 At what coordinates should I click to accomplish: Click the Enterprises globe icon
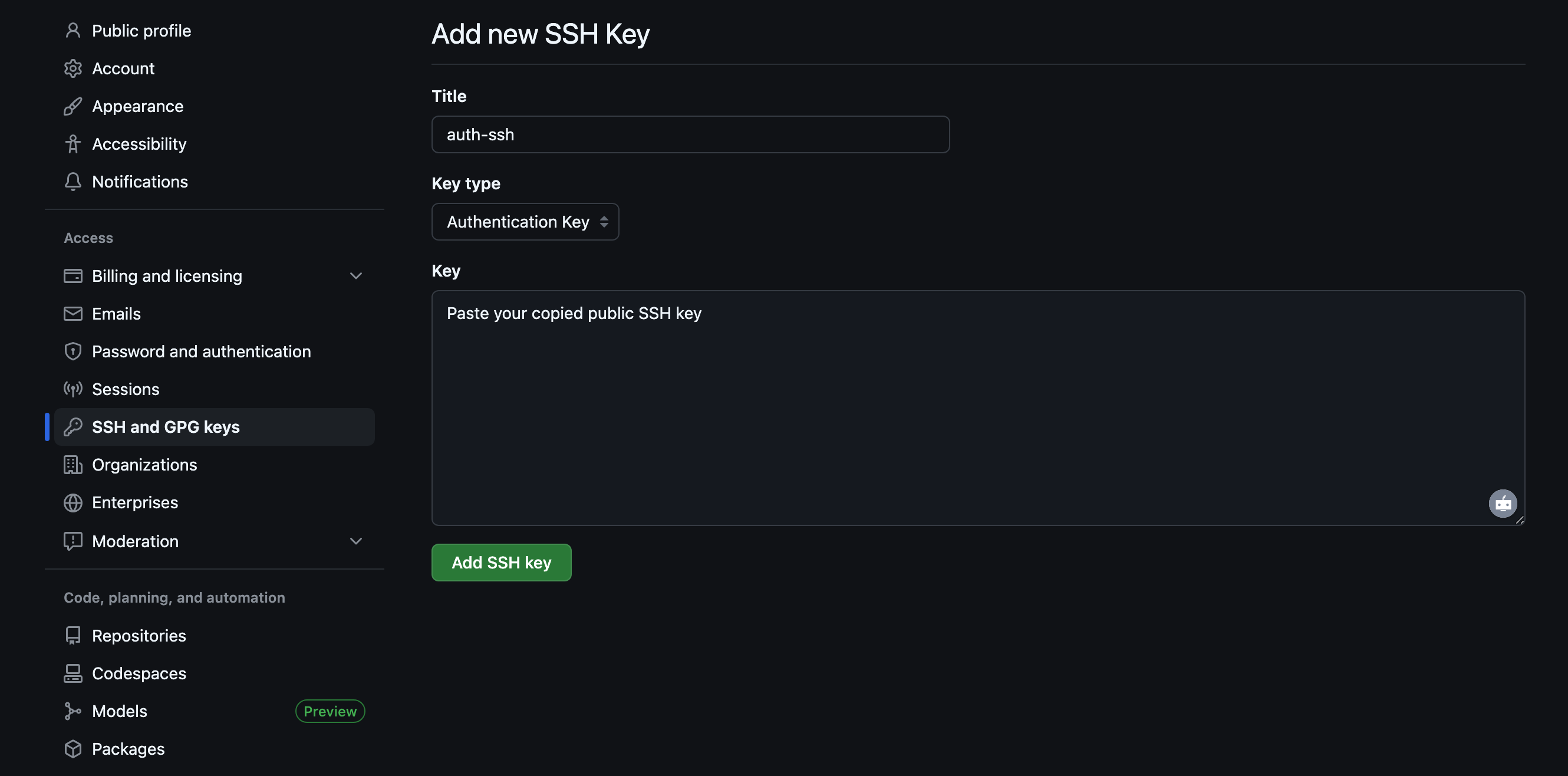(73, 502)
